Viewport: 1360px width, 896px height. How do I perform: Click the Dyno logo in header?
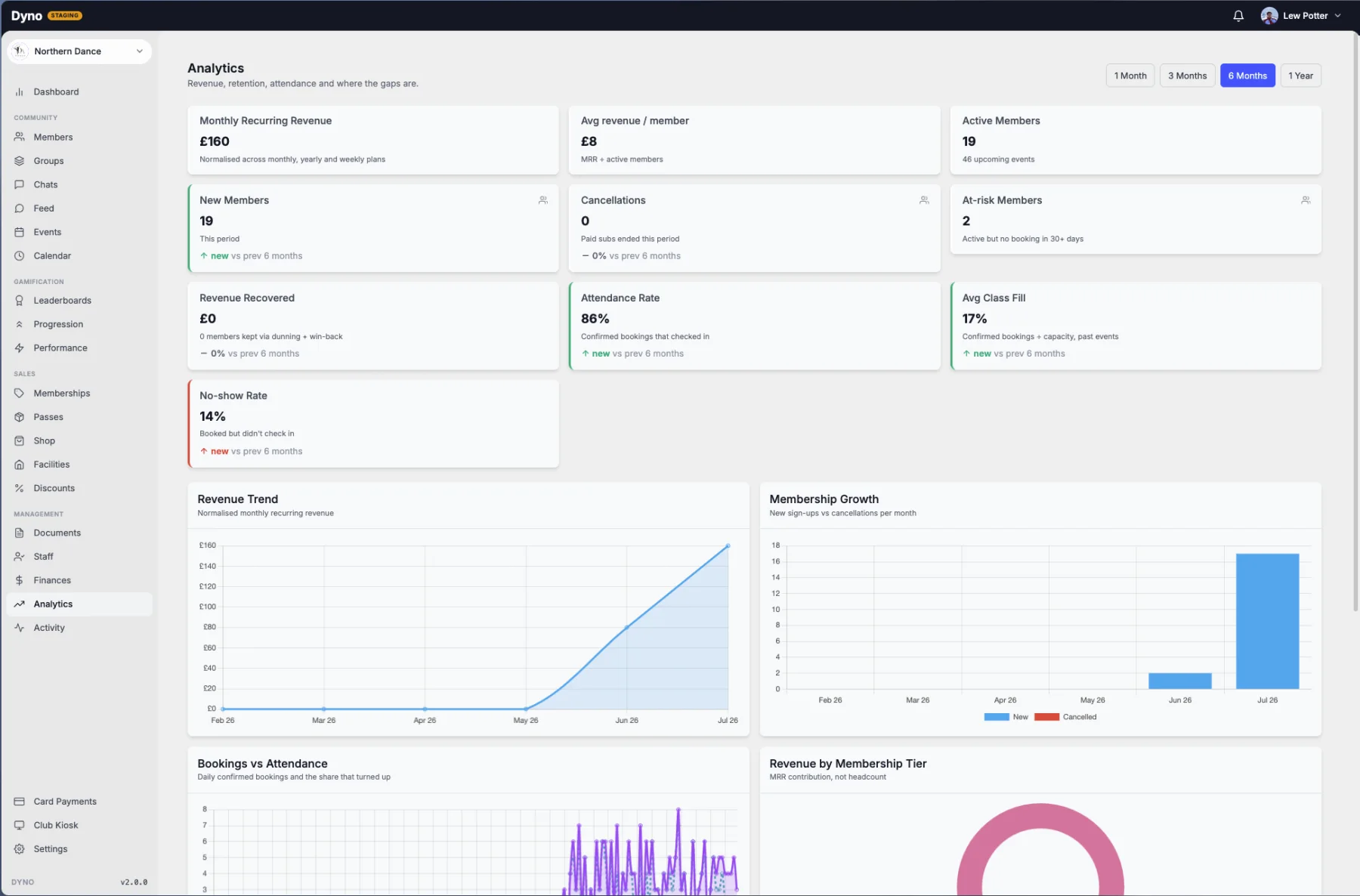click(x=26, y=16)
